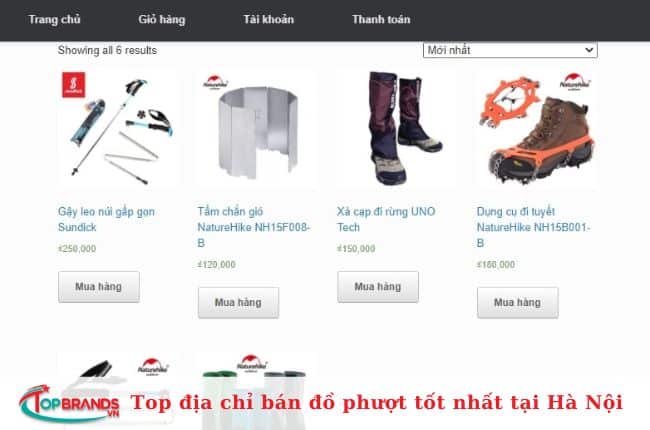The height and width of the screenshot is (430, 650).
Task: Click the TopBrands.vn logo
Action: coord(70,403)
